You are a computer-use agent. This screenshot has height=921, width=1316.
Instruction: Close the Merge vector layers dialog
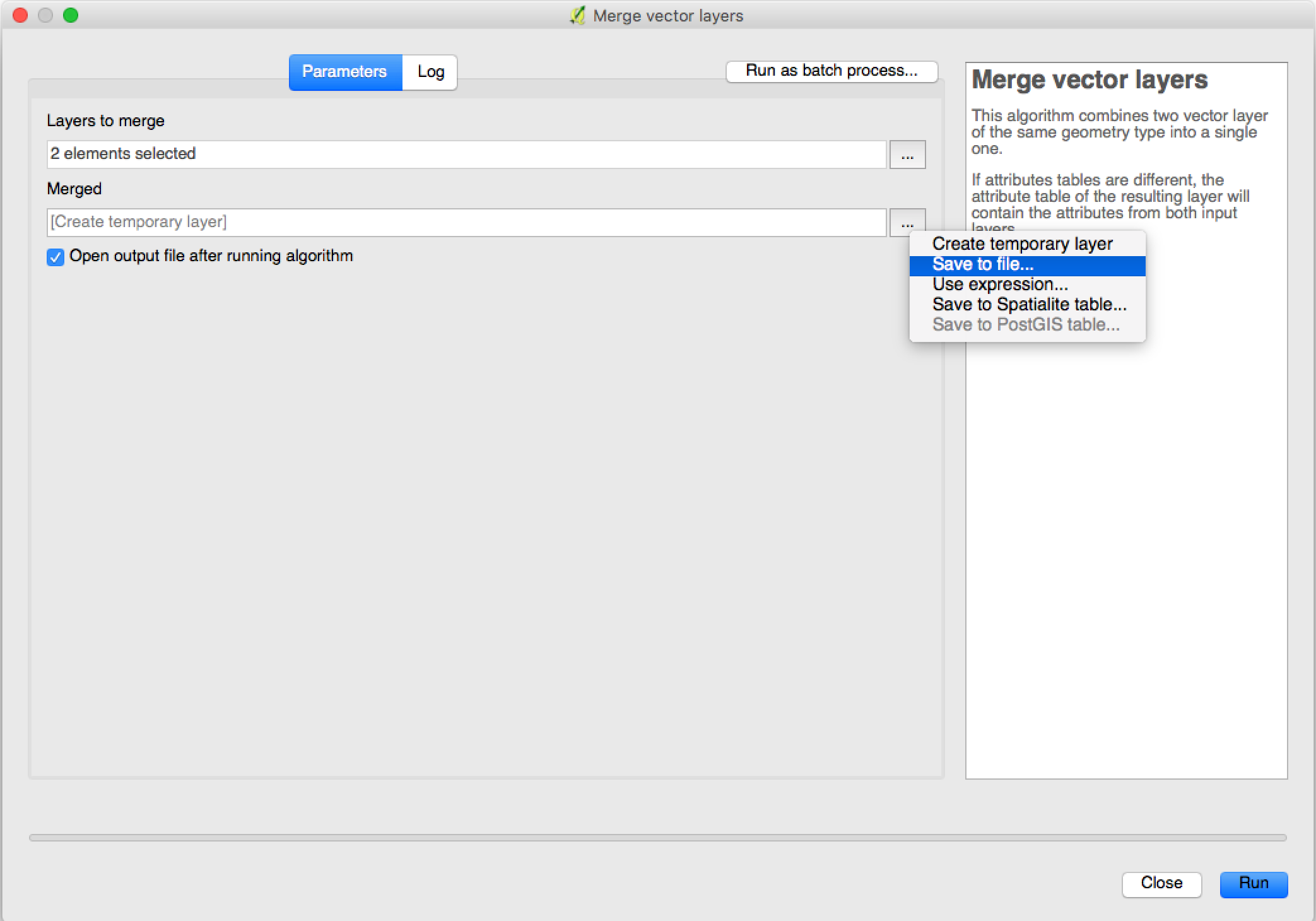(x=1161, y=884)
